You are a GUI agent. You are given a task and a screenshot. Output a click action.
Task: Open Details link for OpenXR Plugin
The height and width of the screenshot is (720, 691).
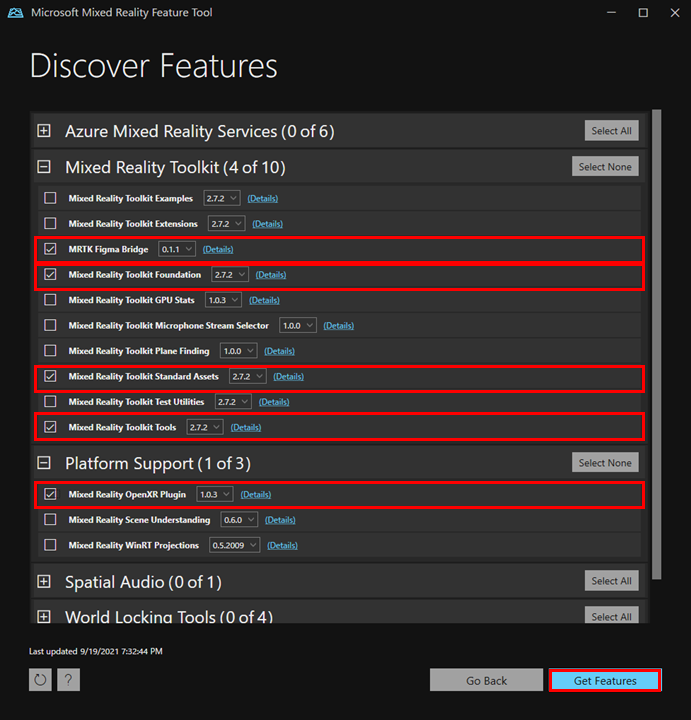coord(256,495)
